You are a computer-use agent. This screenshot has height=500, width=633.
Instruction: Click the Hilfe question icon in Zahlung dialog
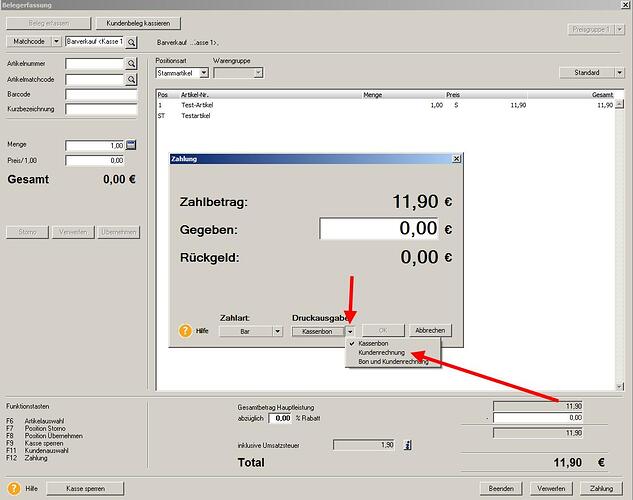click(x=185, y=331)
